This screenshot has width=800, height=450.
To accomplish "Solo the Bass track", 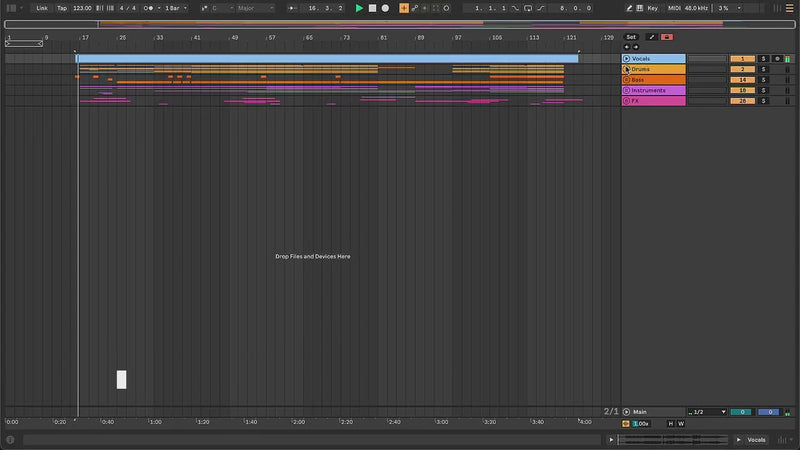I will click(763, 80).
